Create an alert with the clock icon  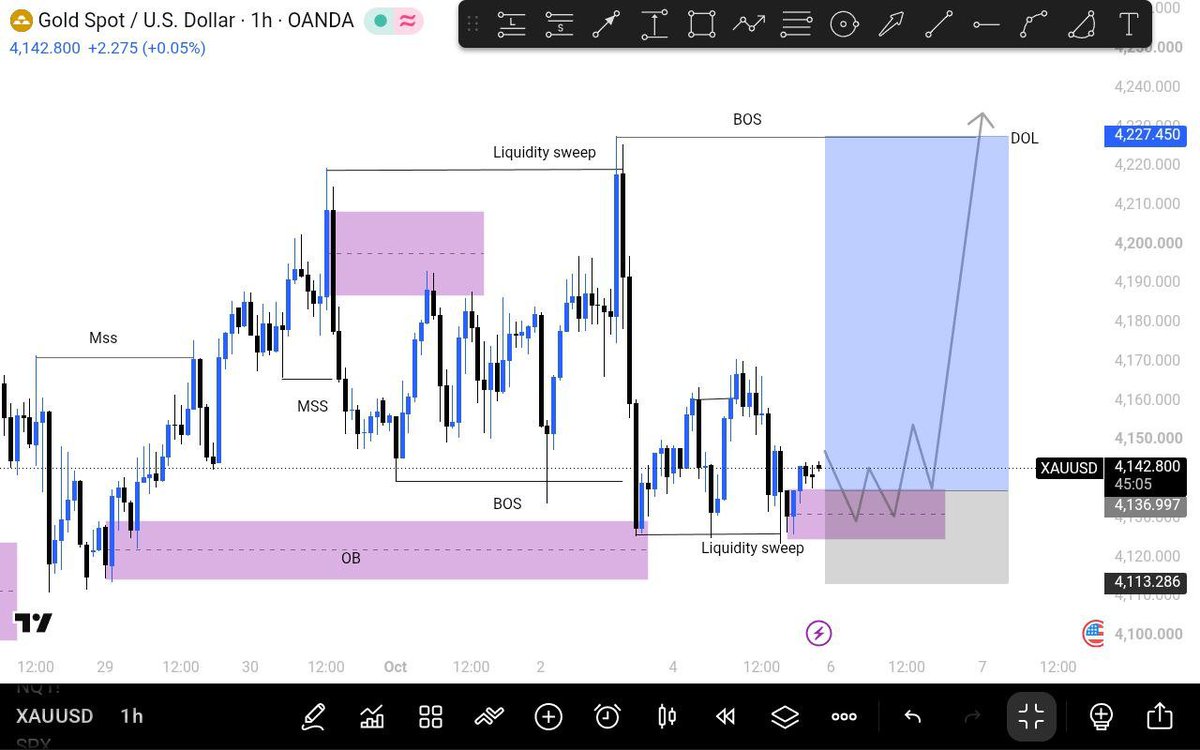(x=607, y=716)
